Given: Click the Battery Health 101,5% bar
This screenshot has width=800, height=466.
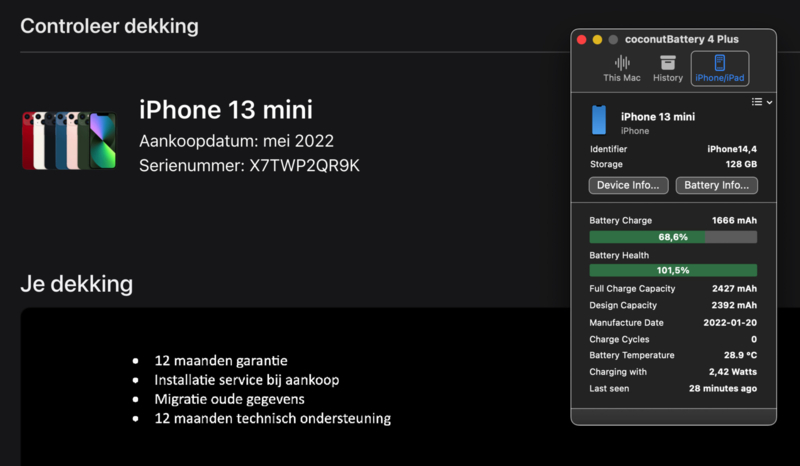Looking at the screenshot, I should click(673, 270).
